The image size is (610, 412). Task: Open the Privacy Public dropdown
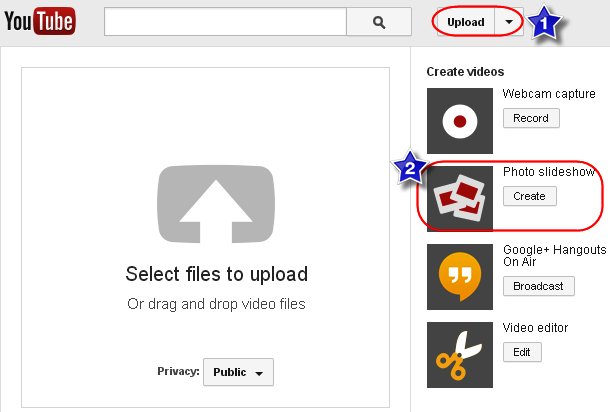(238, 372)
